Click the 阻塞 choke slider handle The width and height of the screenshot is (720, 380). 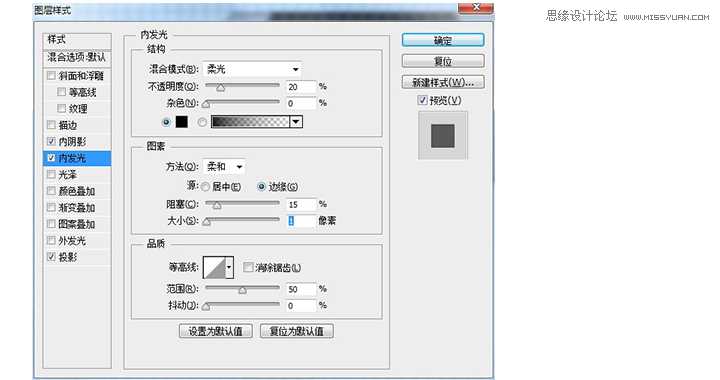pos(217,205)
